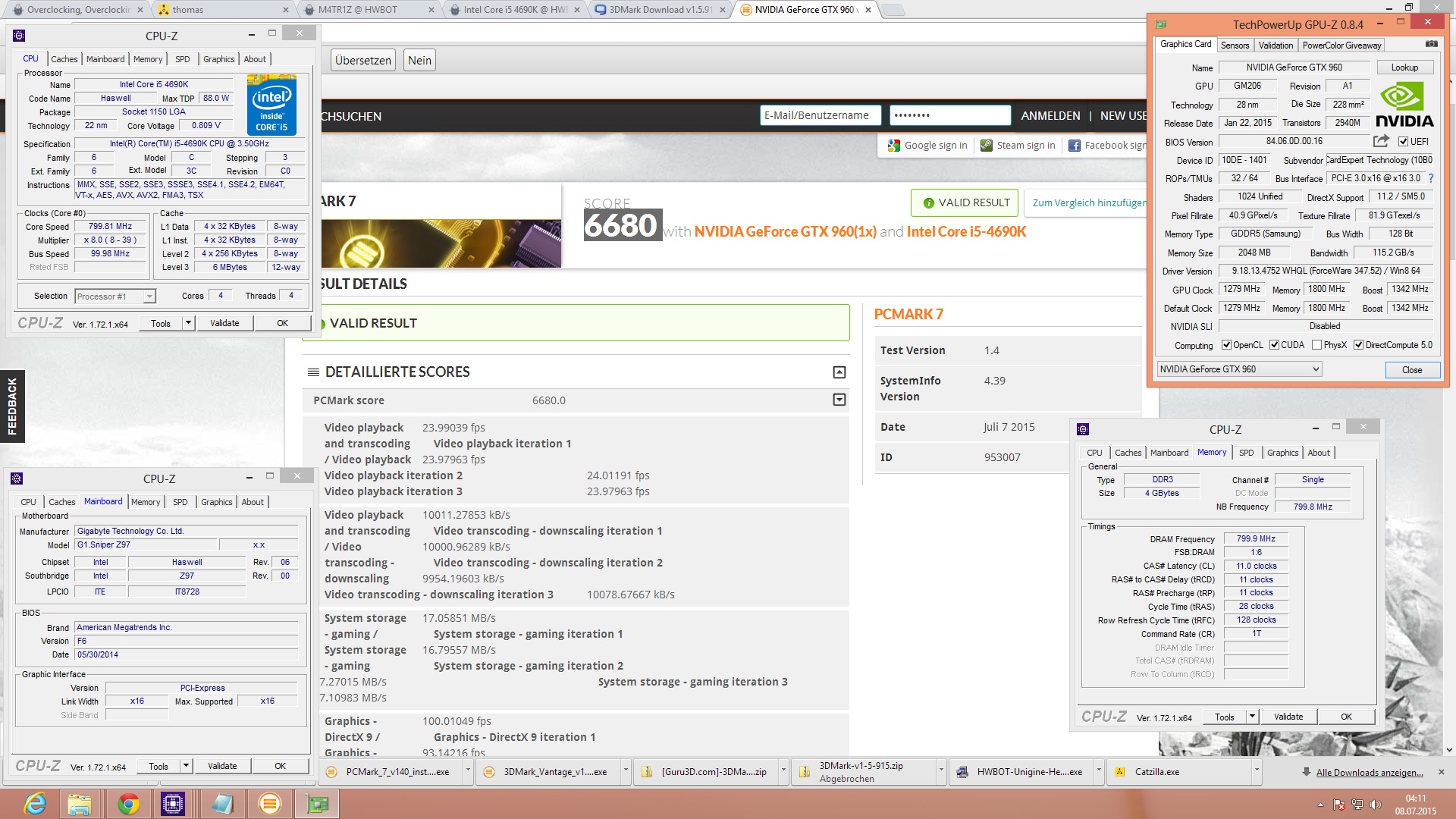Open options arrow for 3DMark-v1-5-915.zip download
Viewport: 1456px width, 819px height.
[x=941, y=772]
